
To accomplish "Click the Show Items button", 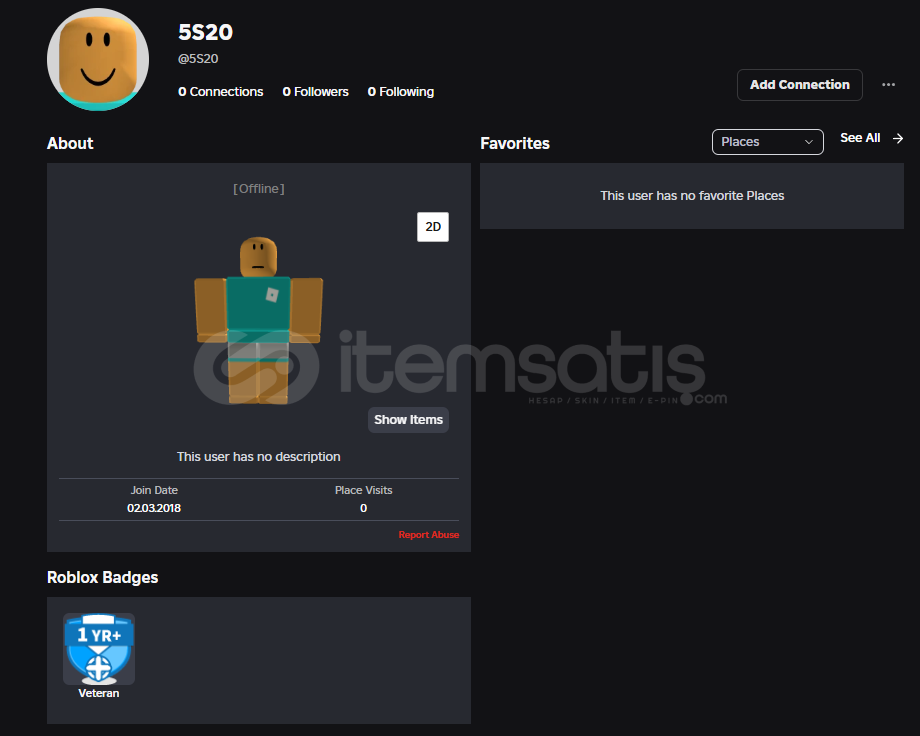I will [408, 420].
